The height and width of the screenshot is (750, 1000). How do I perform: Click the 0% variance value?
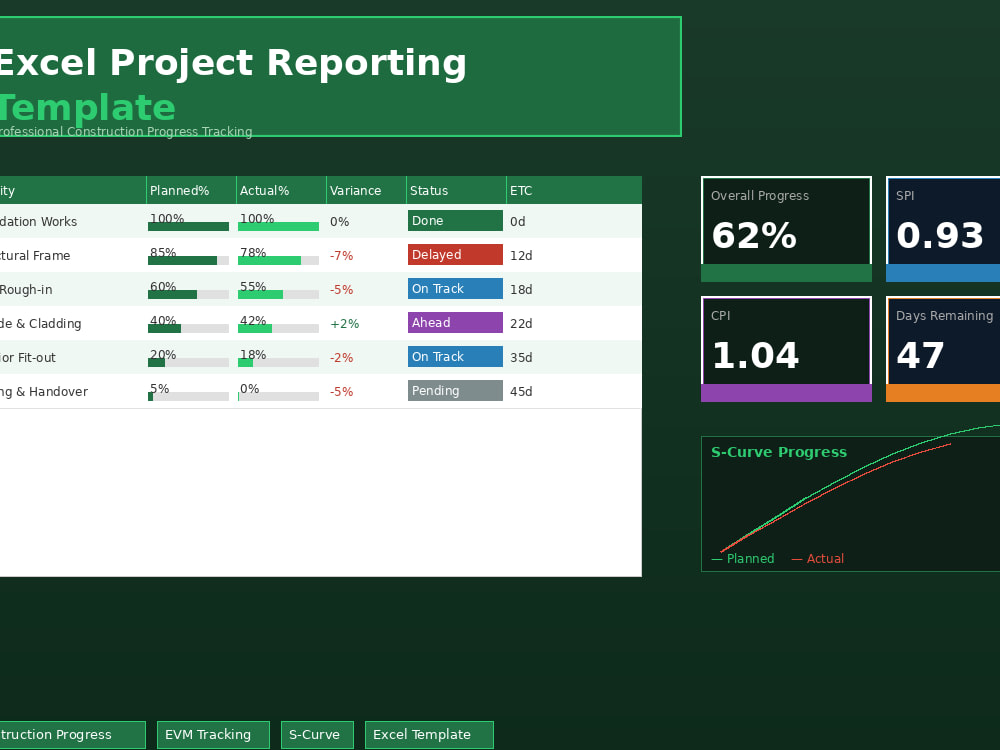[339, 222]
